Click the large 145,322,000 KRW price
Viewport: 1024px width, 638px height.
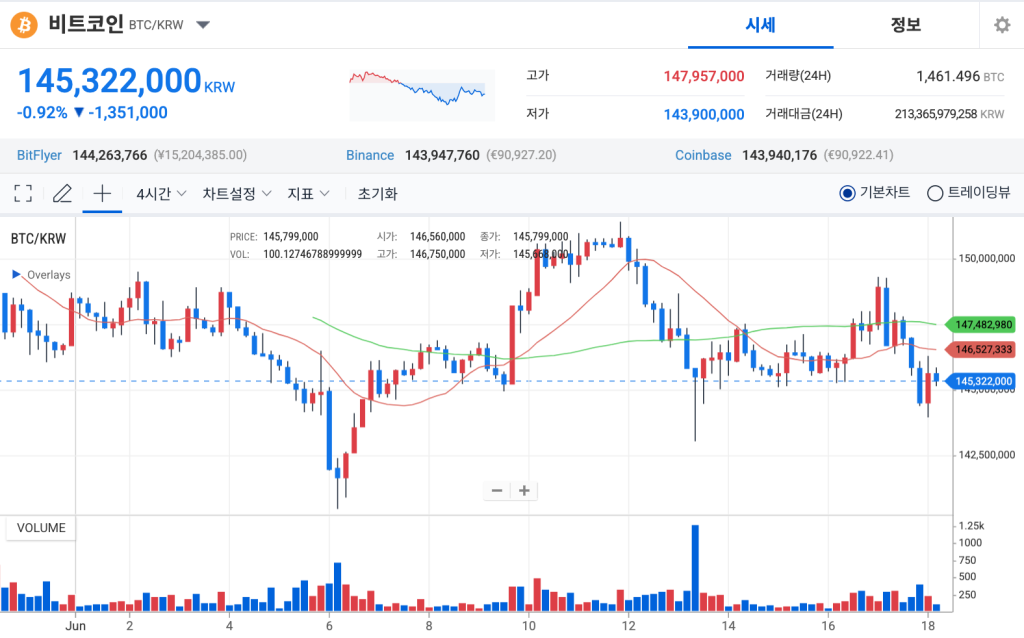coord(126,81)
